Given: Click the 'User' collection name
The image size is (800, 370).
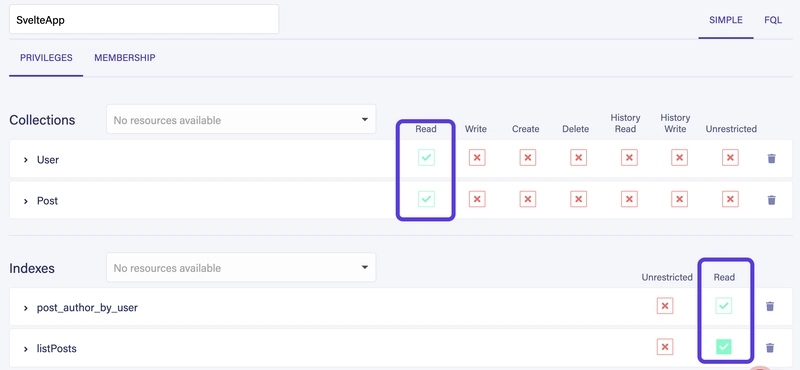Looking at the screenshot, I should (48, 160).
